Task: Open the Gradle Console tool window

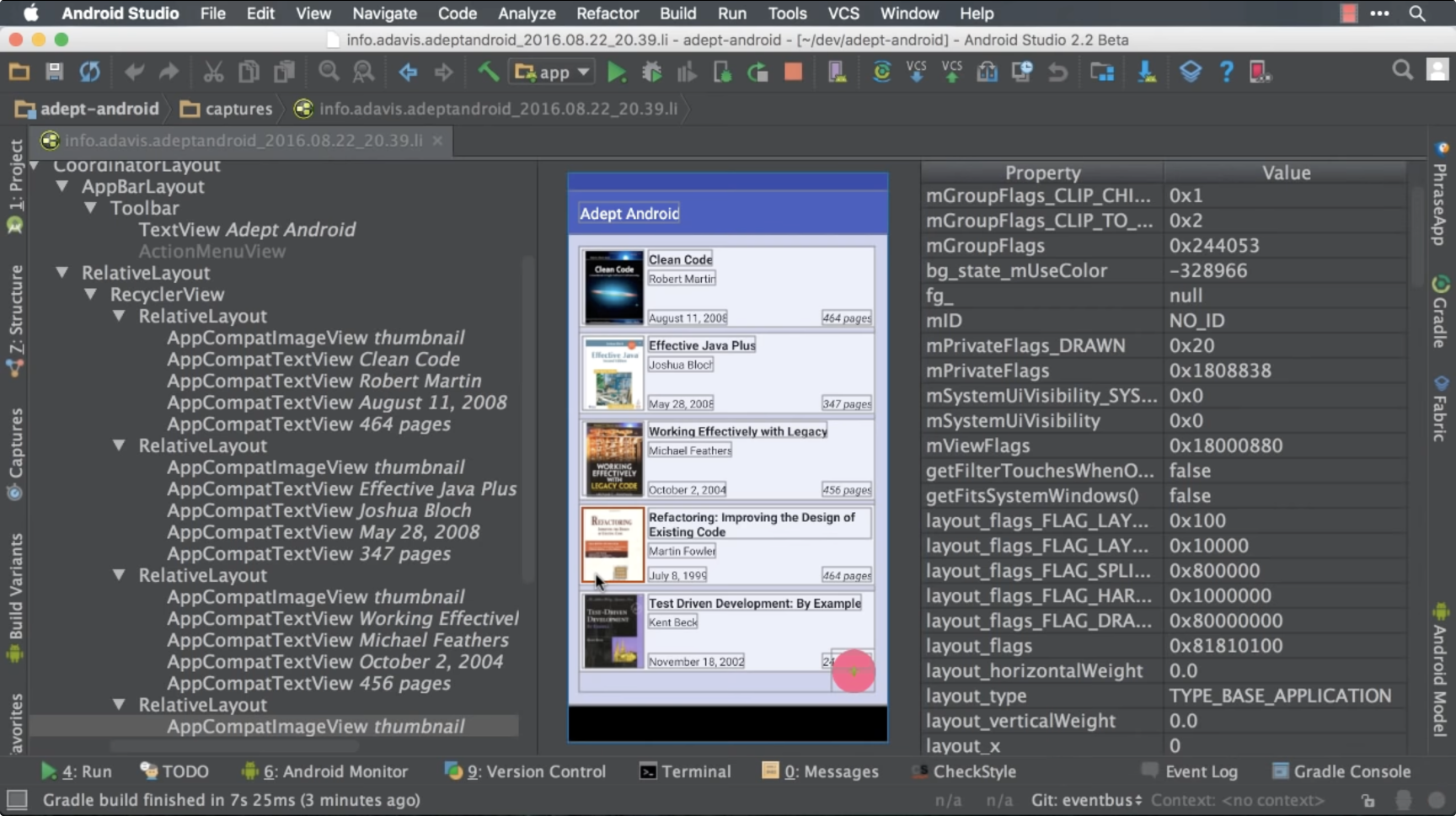Action: (1341, 771)
